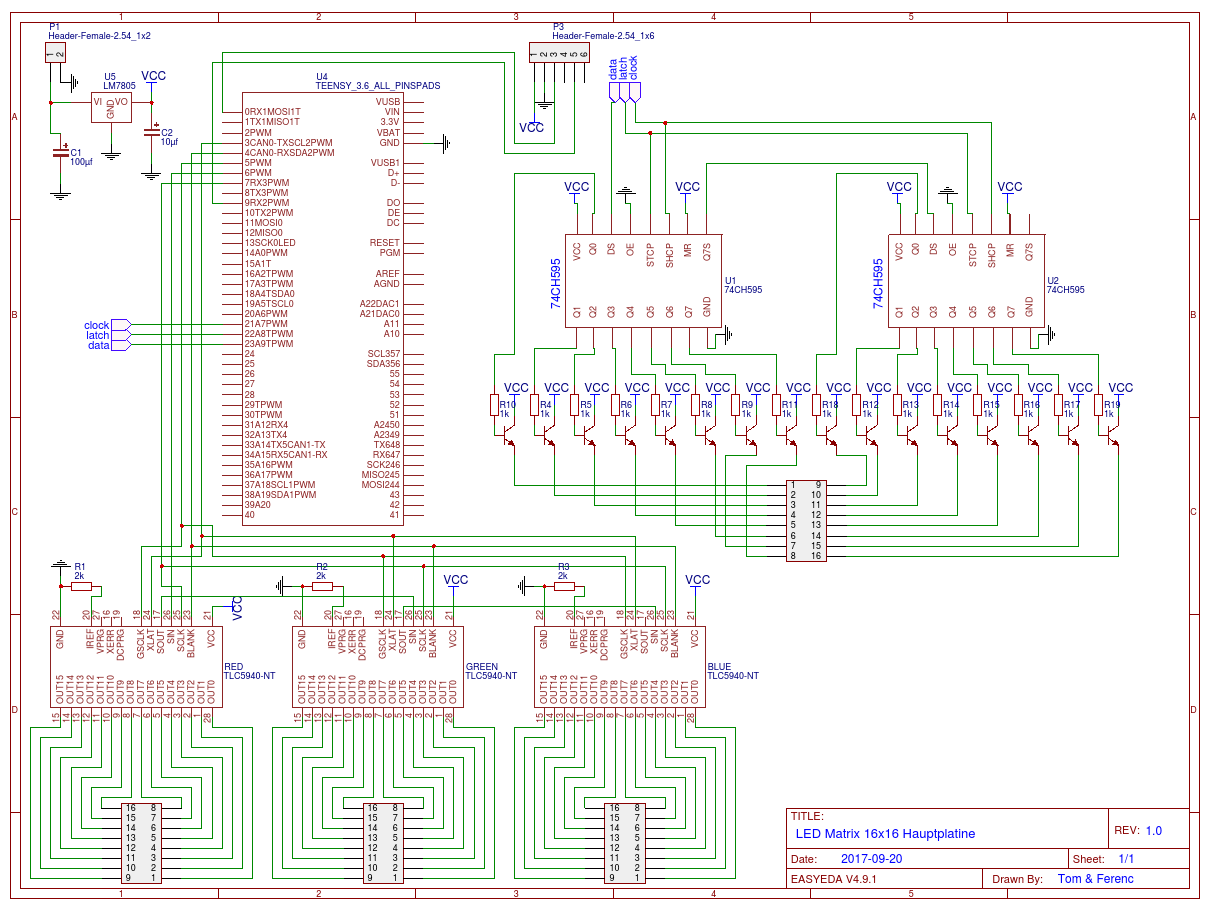1212x909 pixels.
Task: Select resistor R18 1k
Action: [x=817, y=405]
